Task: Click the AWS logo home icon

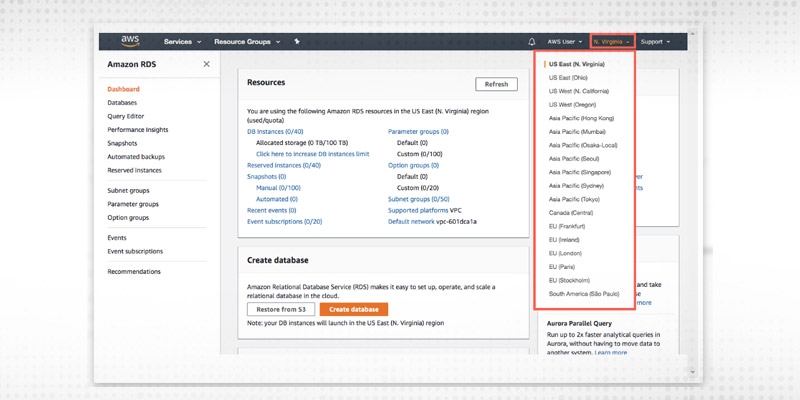Action: (x=130, y=41)
